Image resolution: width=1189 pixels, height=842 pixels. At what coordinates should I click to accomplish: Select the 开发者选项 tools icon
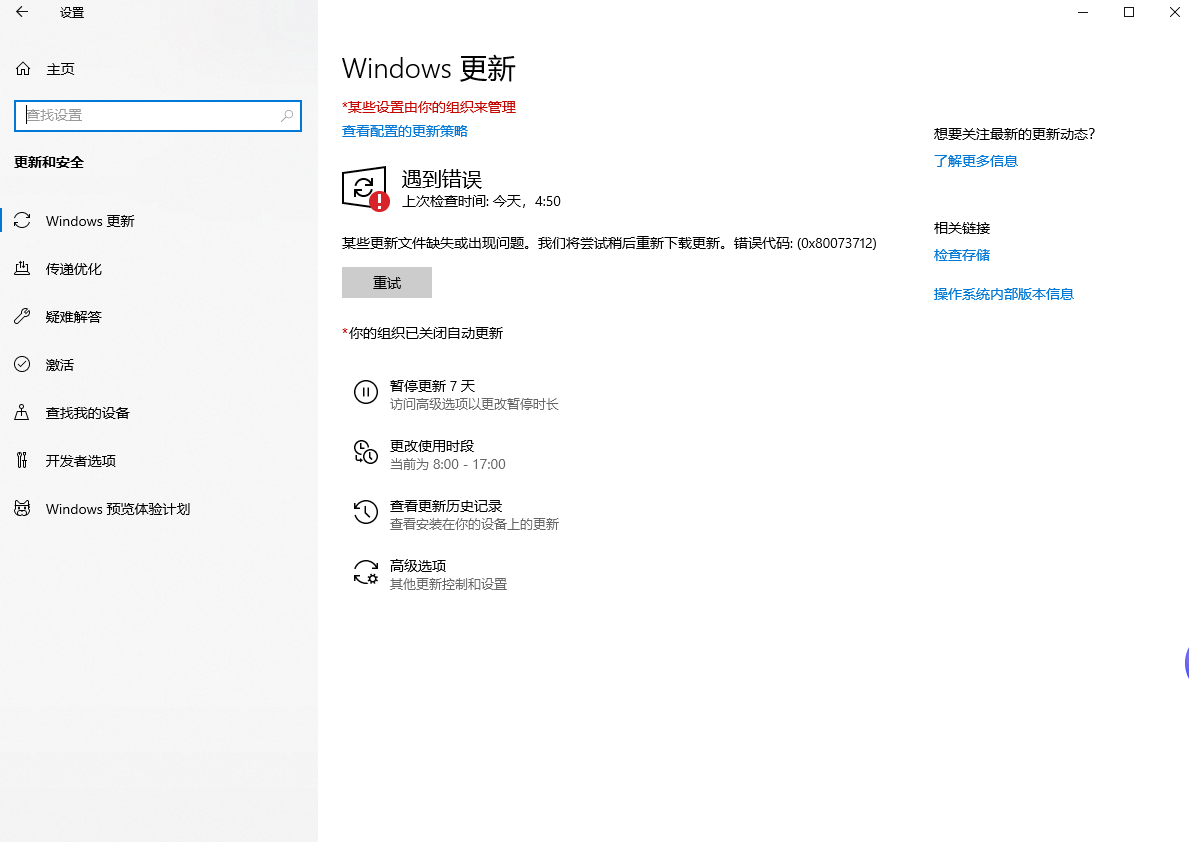(23, 460)
